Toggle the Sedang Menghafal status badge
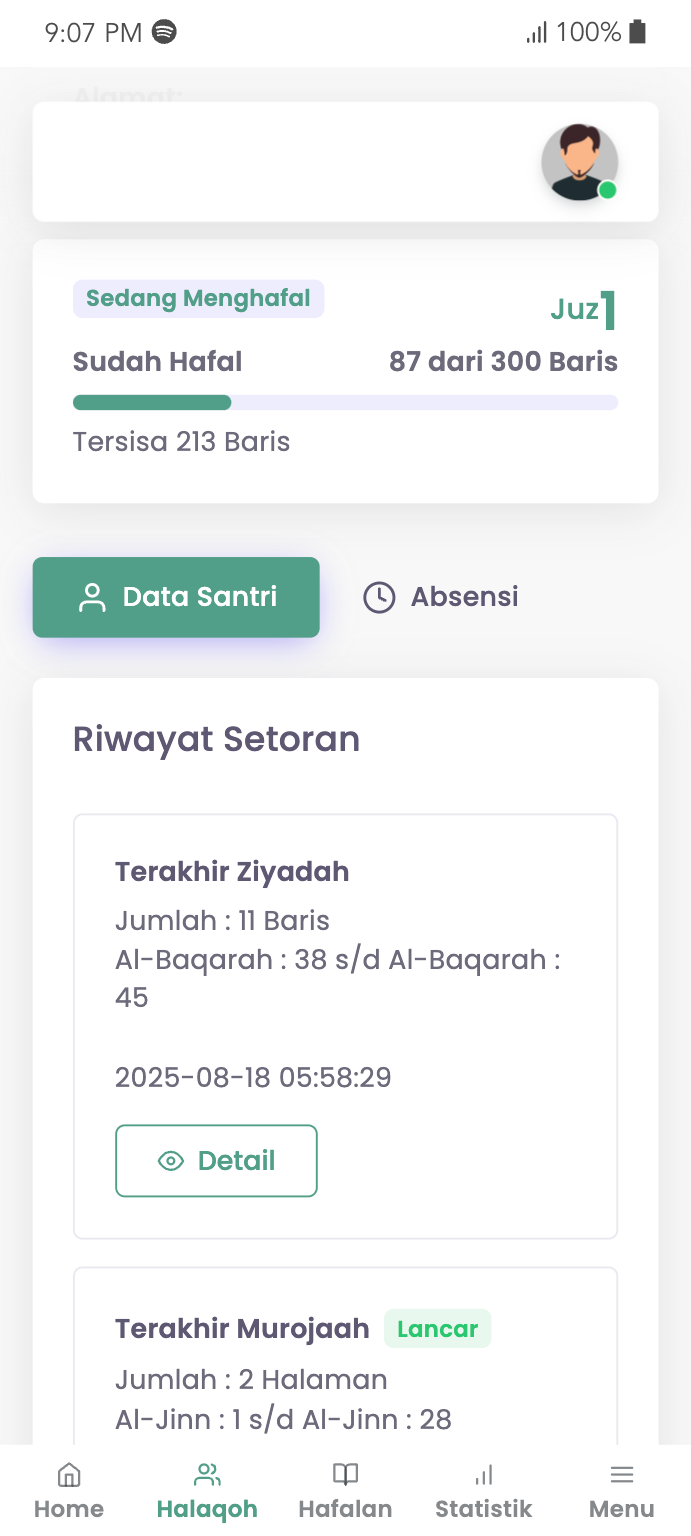Screen dimensions: 691x1536 198,298
